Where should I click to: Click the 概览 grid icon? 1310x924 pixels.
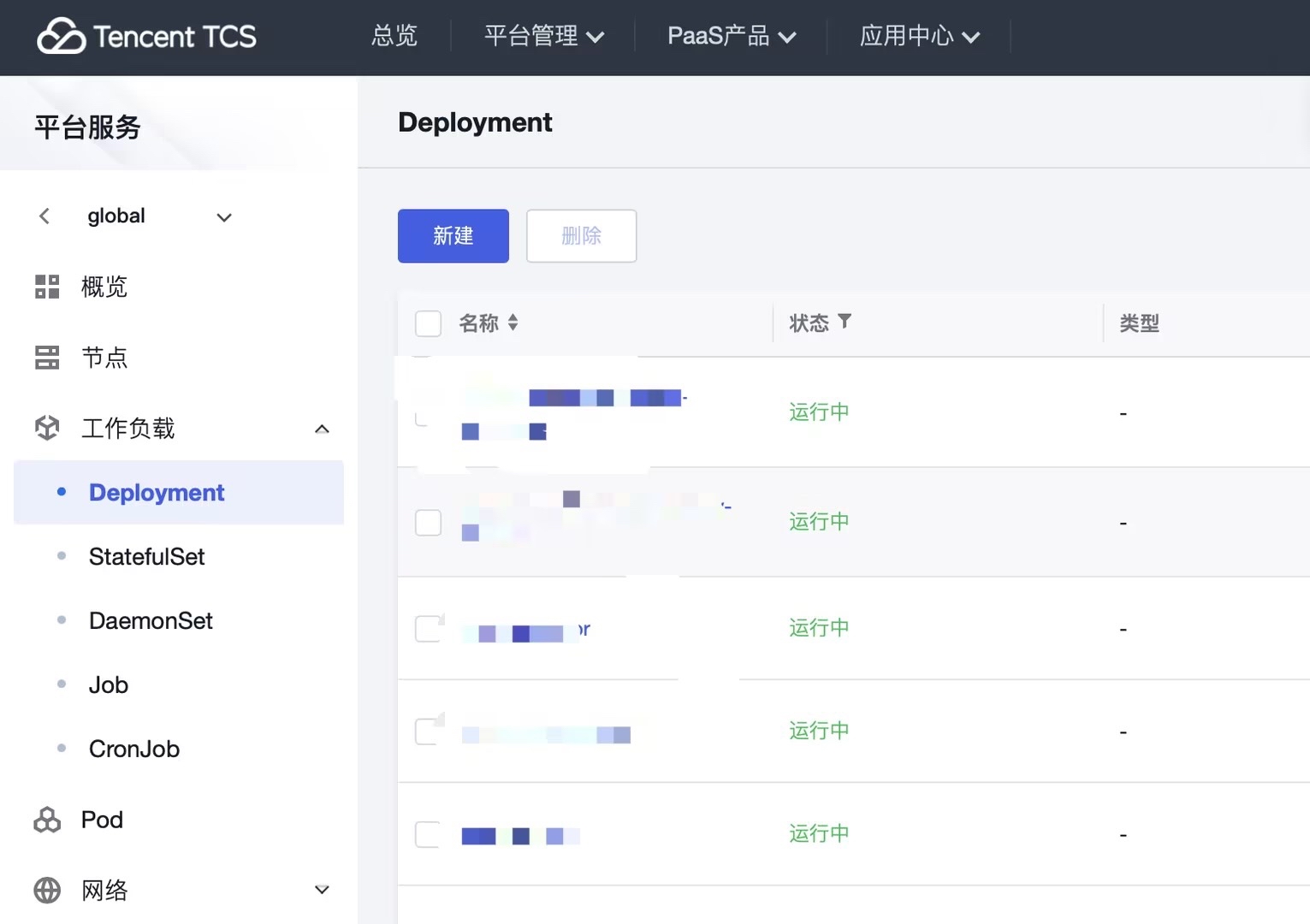pyautogui.click(x=47, y=287)
